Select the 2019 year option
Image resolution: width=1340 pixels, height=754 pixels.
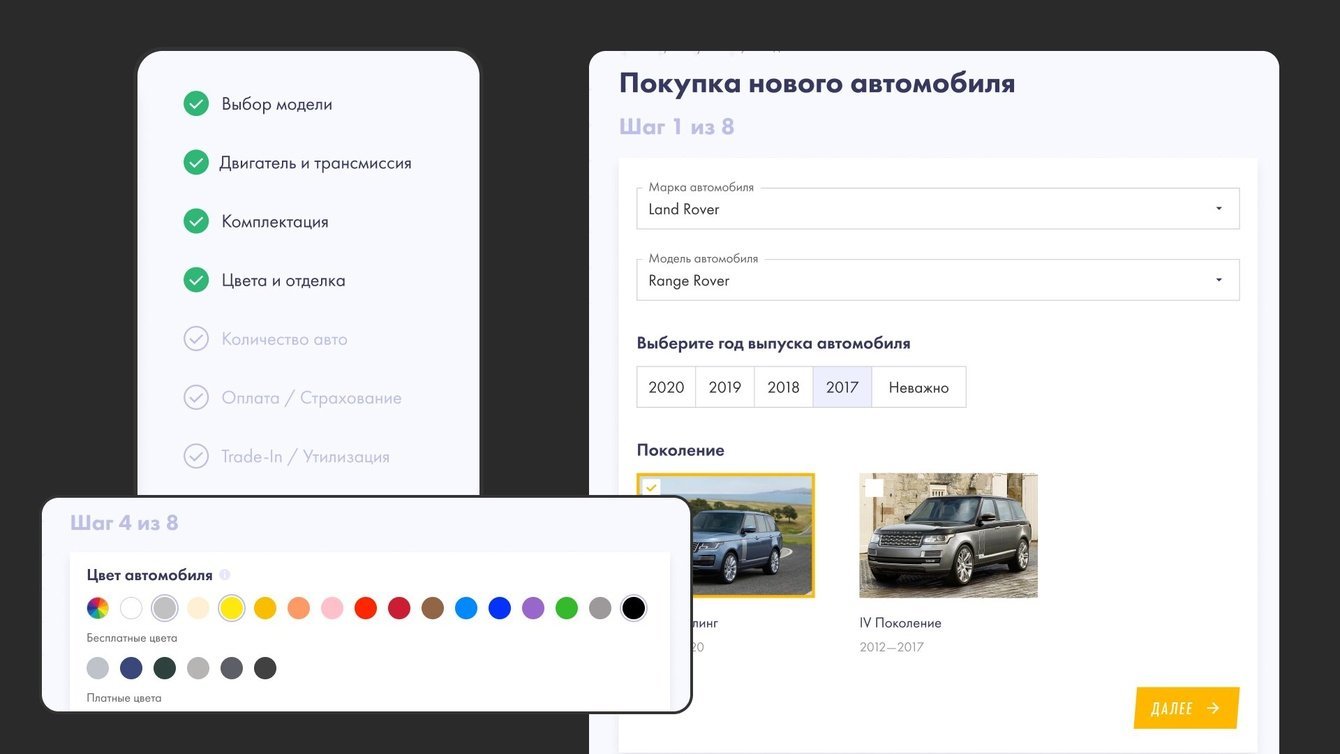(x=725, y=387)
